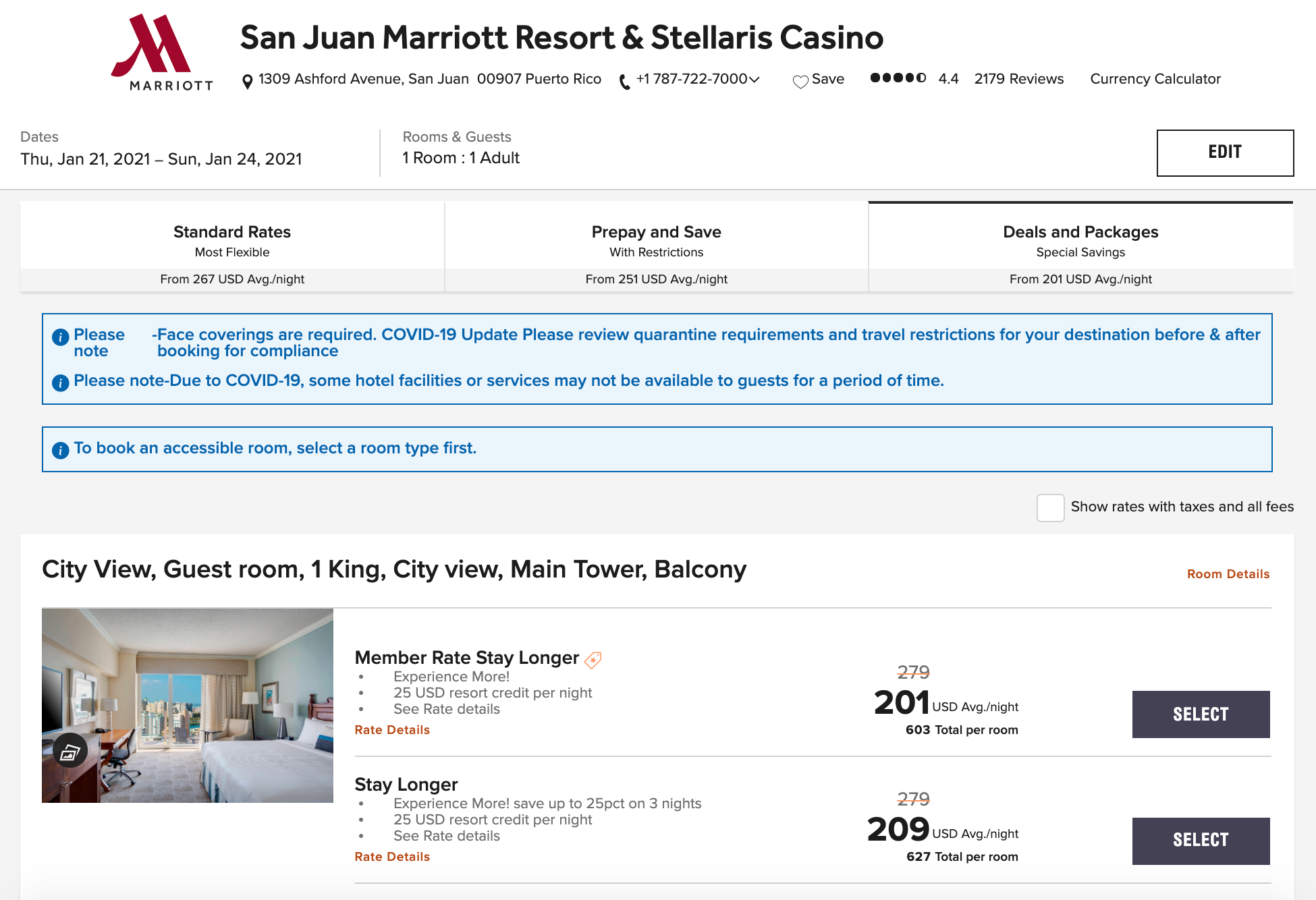Select the Member Rate Stay Longer rate
Image resolution: width=1316 pixels, height=900 pixels.
tap(1200, 714)
